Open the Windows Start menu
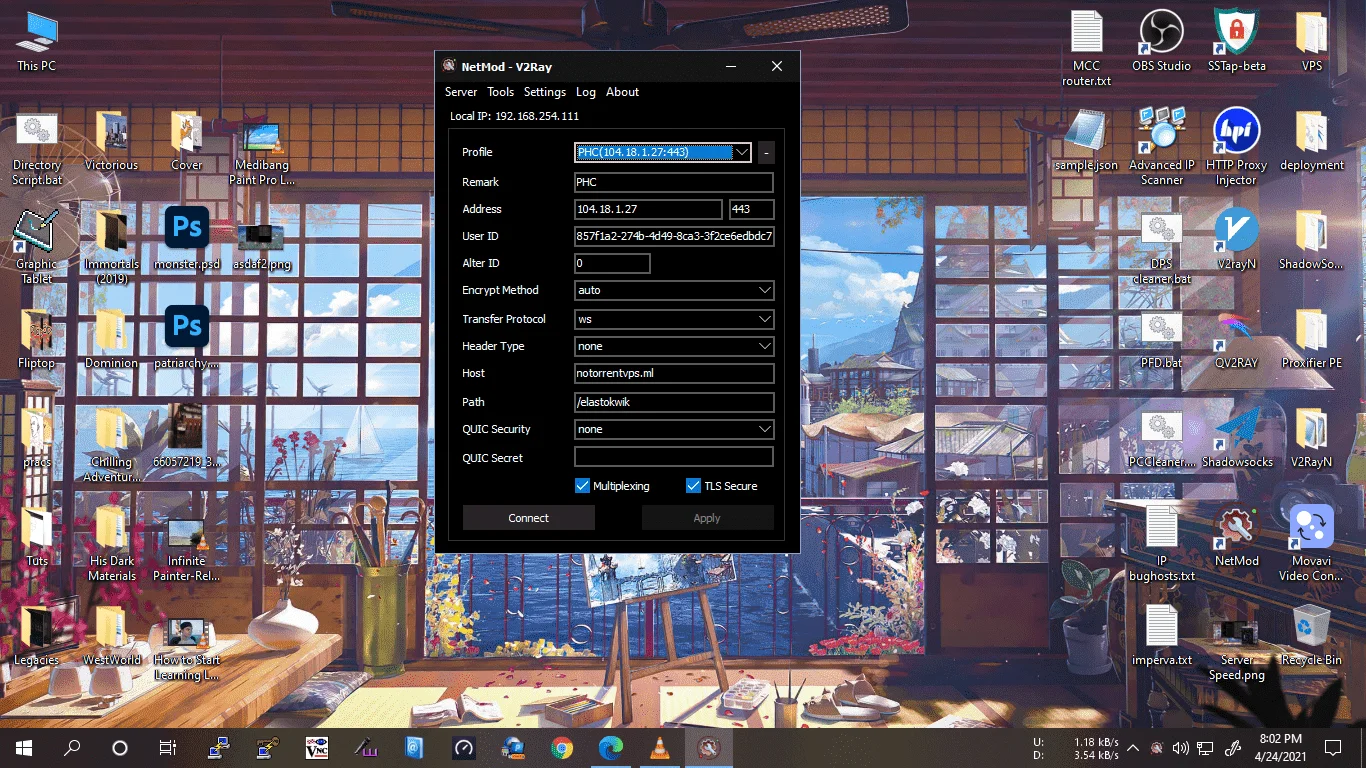 (x=23, y=747)
